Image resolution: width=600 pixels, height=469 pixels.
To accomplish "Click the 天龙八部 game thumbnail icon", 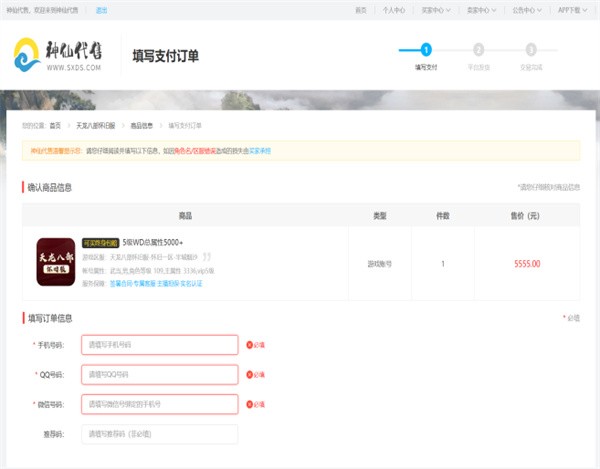I will [56, 262].
